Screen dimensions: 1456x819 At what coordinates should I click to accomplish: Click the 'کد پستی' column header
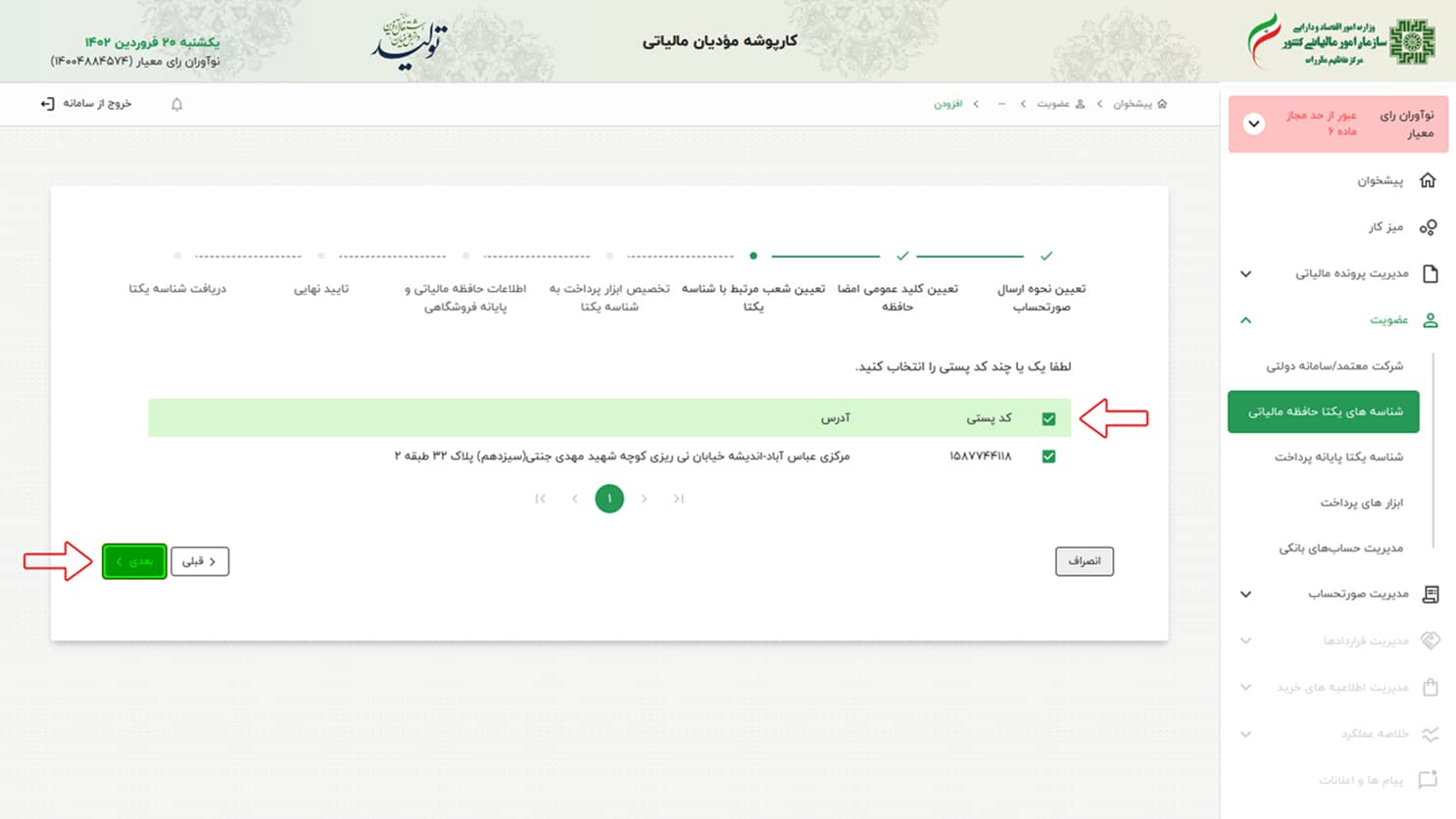tap(989, 418)
